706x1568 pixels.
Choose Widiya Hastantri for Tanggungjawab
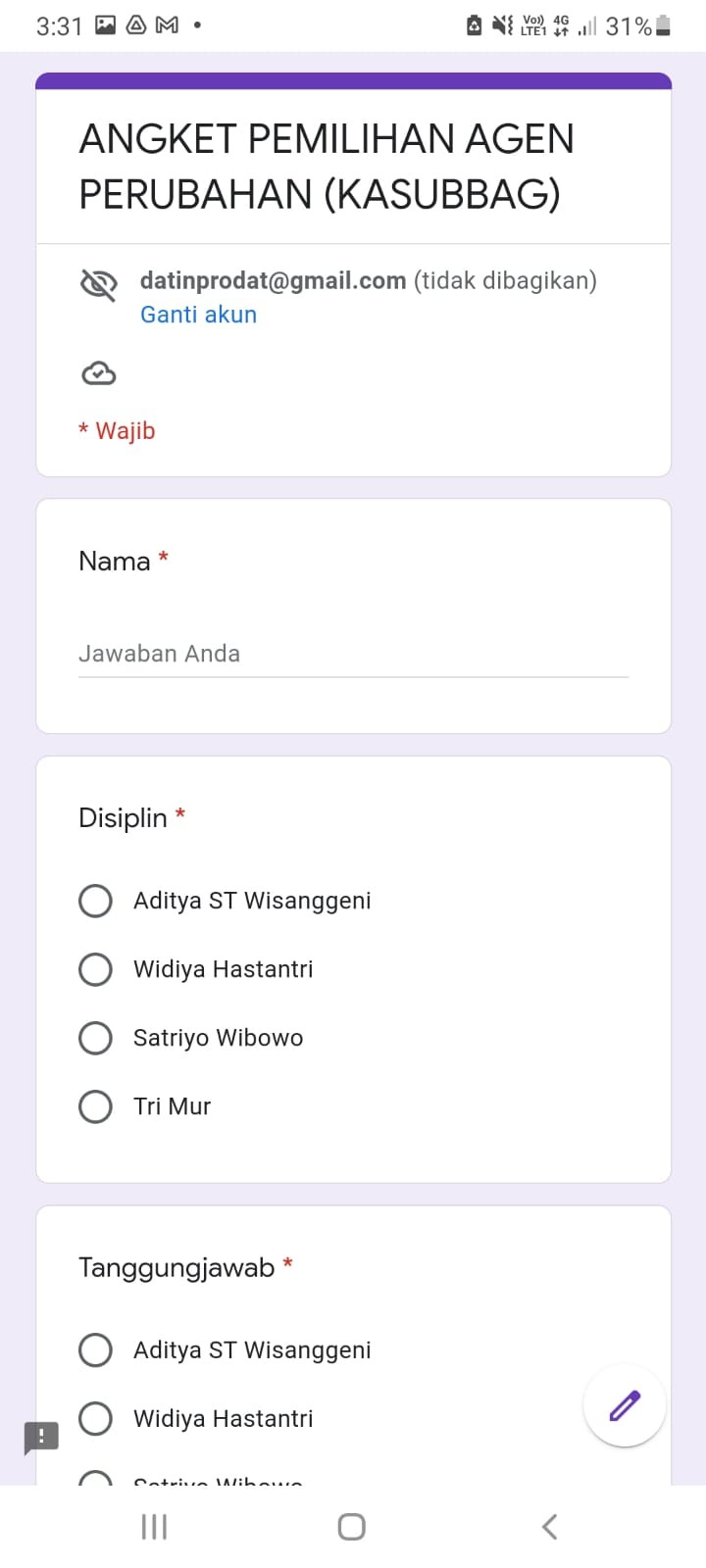point(95,1418)
